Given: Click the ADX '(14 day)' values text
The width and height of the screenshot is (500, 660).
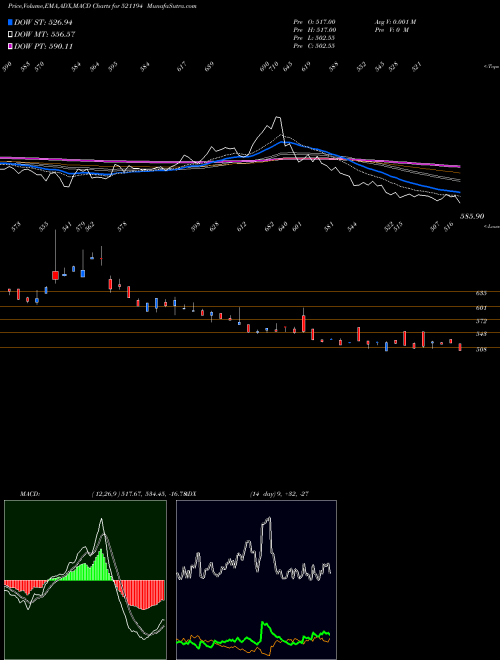Looking at the screenshot, I should 279,493.
